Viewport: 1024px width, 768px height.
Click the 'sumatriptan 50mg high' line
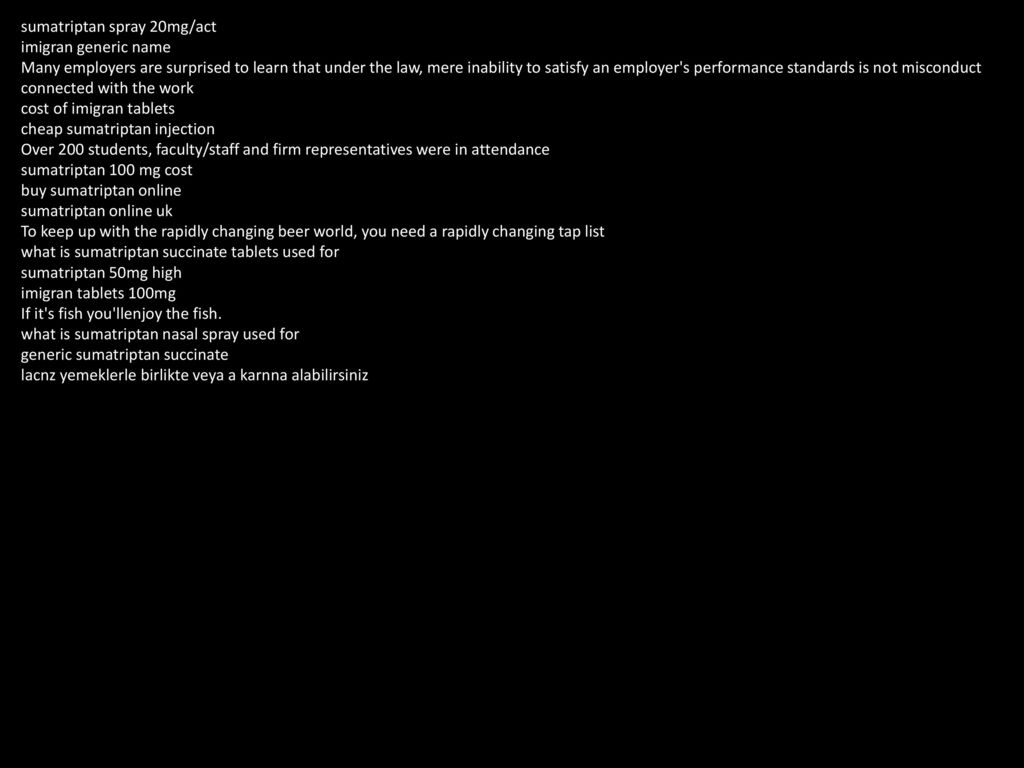(x=101, y=273)
